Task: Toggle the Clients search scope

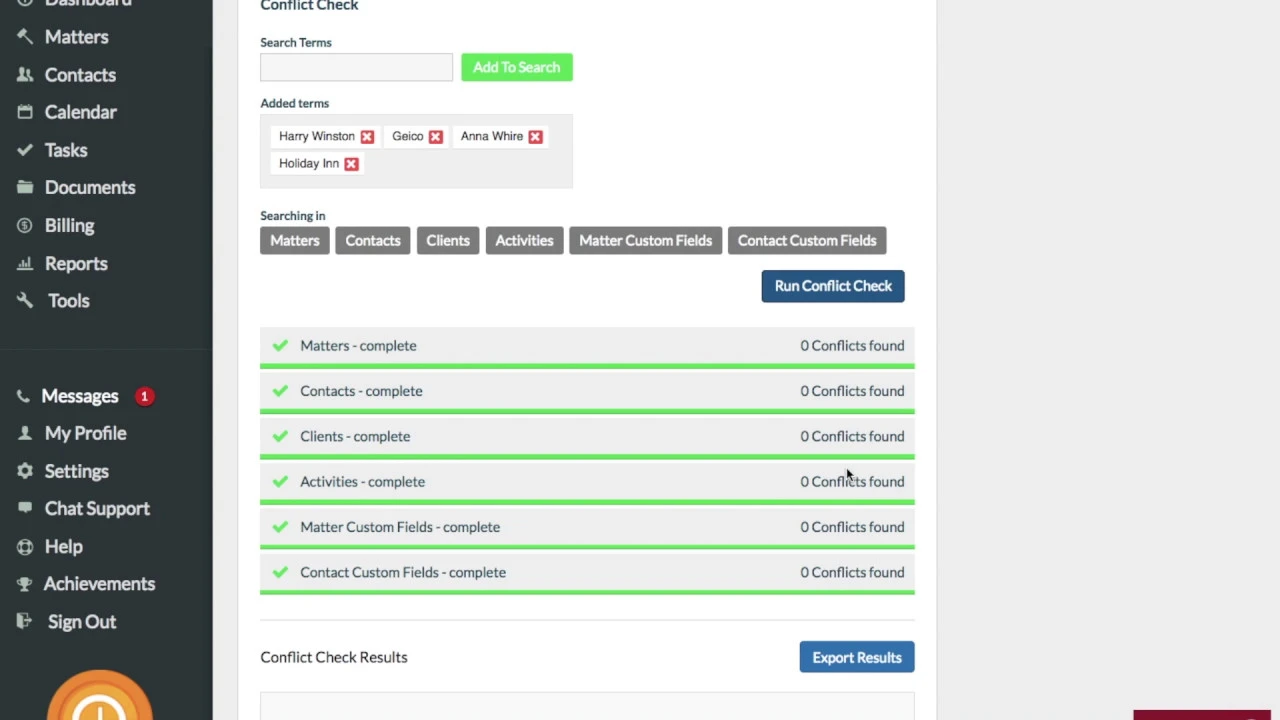Action: pyautogui.click(x=448, y=240)
